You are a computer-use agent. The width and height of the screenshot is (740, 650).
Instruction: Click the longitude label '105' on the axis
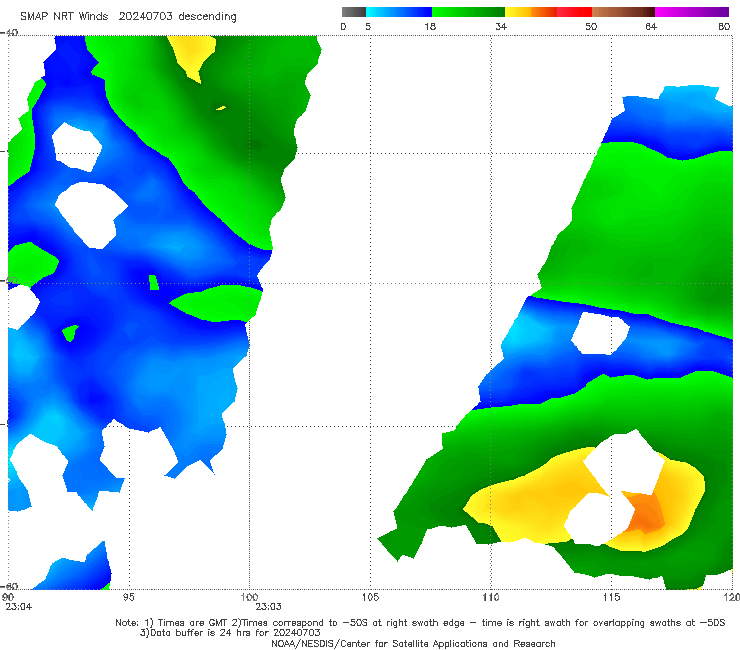tap(370, 597)
